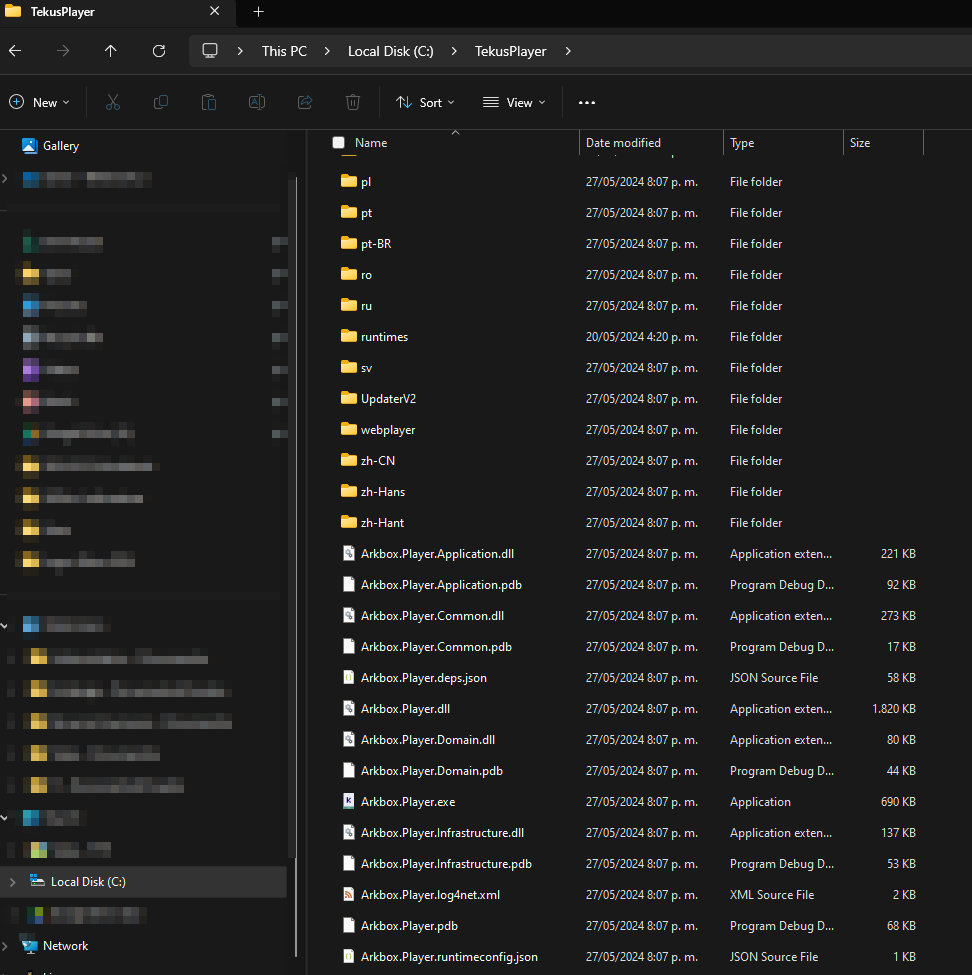Screen dimensions: 972x975
Task: Click the Back navigation arrow
Action: pos(15,51)
